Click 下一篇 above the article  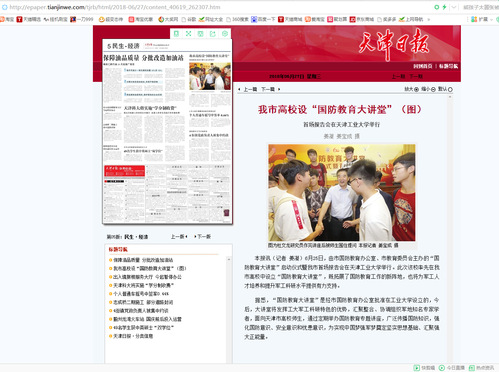point(270,89)
